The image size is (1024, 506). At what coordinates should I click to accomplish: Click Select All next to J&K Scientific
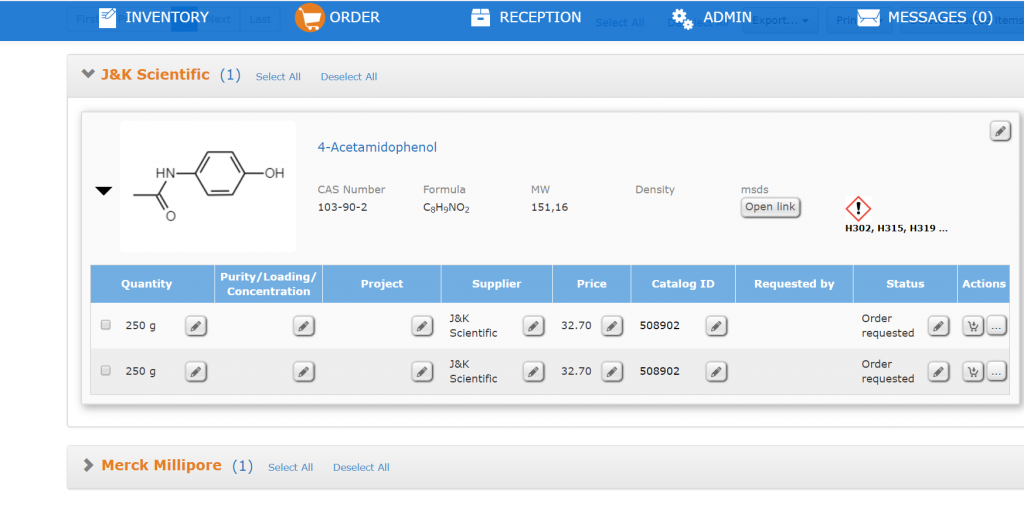click(278, 77)
